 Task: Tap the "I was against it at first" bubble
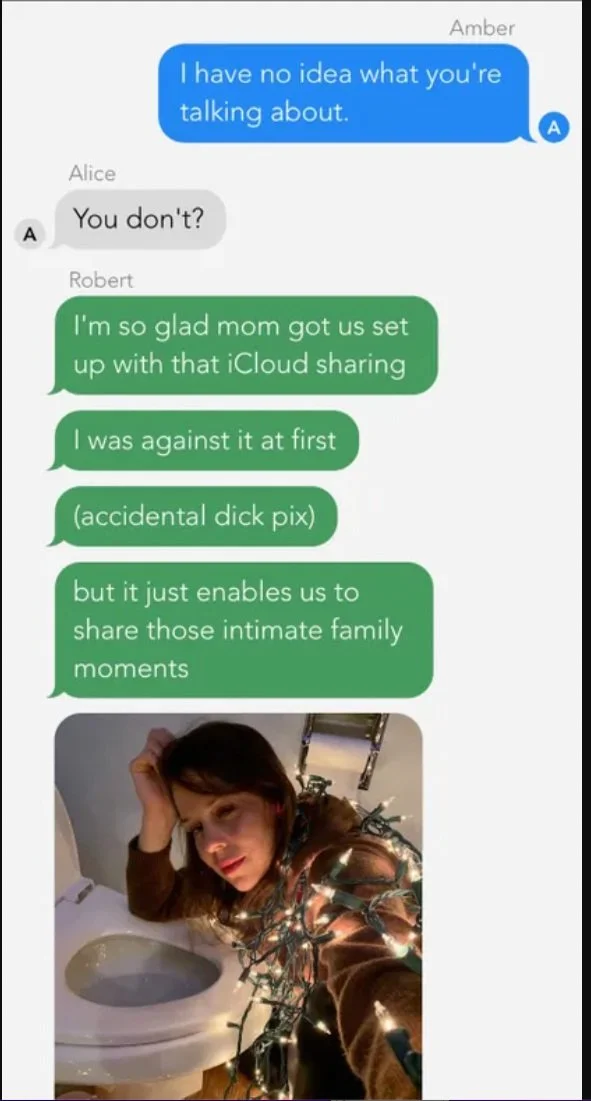tap(204, 440)
